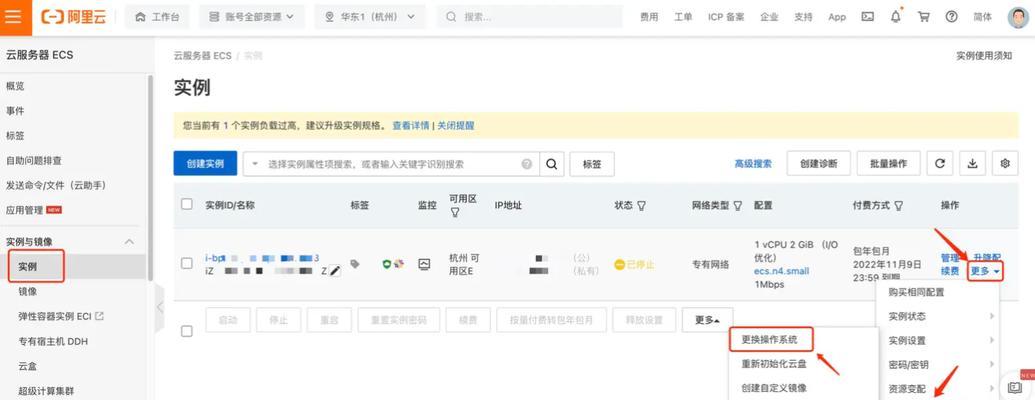Screen dimensions: 1035x400
Task: Check the instance row checkbox
Action: coord(187,263)
